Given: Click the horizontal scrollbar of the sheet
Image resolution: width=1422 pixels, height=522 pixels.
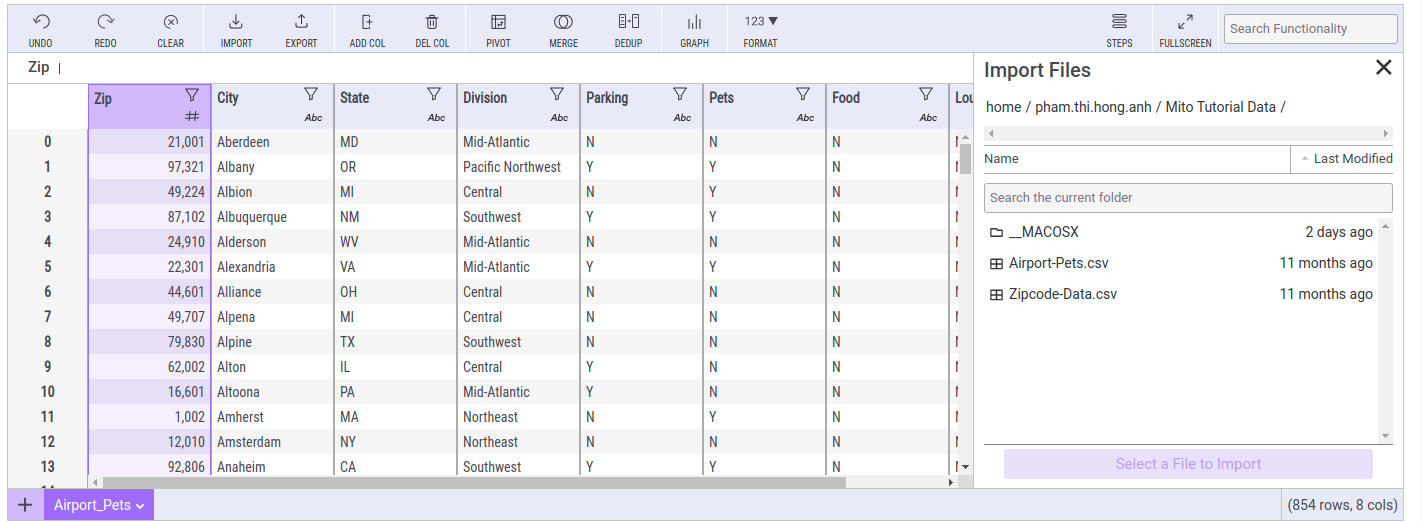Looking at the screenshot, I should pyautogui.click(x=470, y=482).
